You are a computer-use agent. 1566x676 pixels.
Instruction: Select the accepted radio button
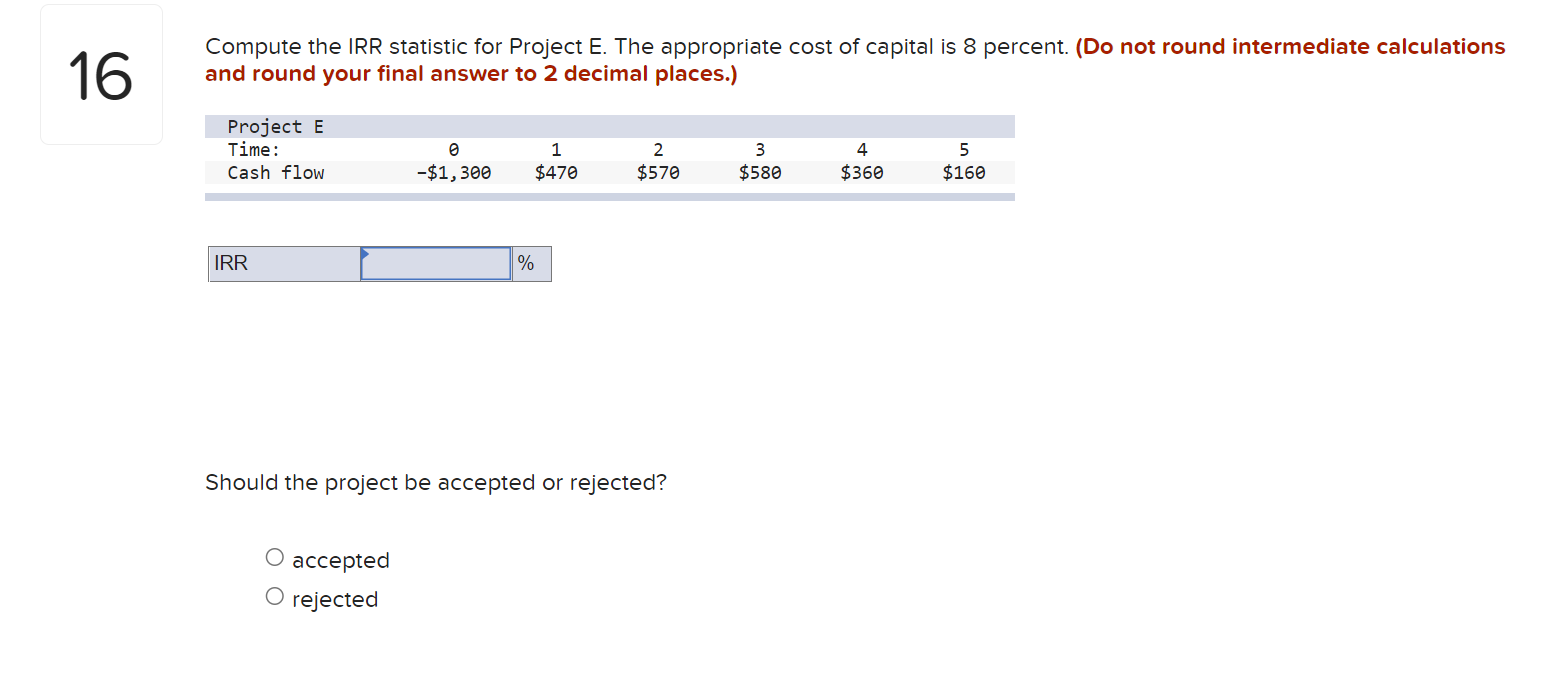pos(274,557)
